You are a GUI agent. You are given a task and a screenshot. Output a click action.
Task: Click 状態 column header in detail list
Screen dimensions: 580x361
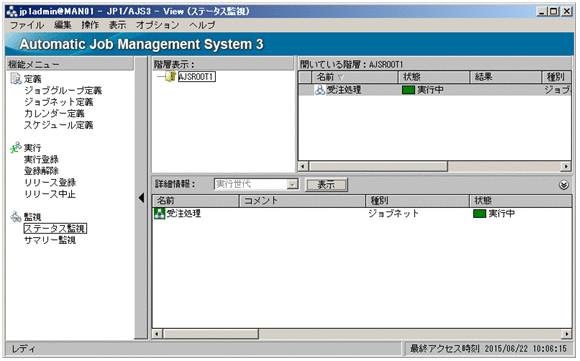pos(521,200)
